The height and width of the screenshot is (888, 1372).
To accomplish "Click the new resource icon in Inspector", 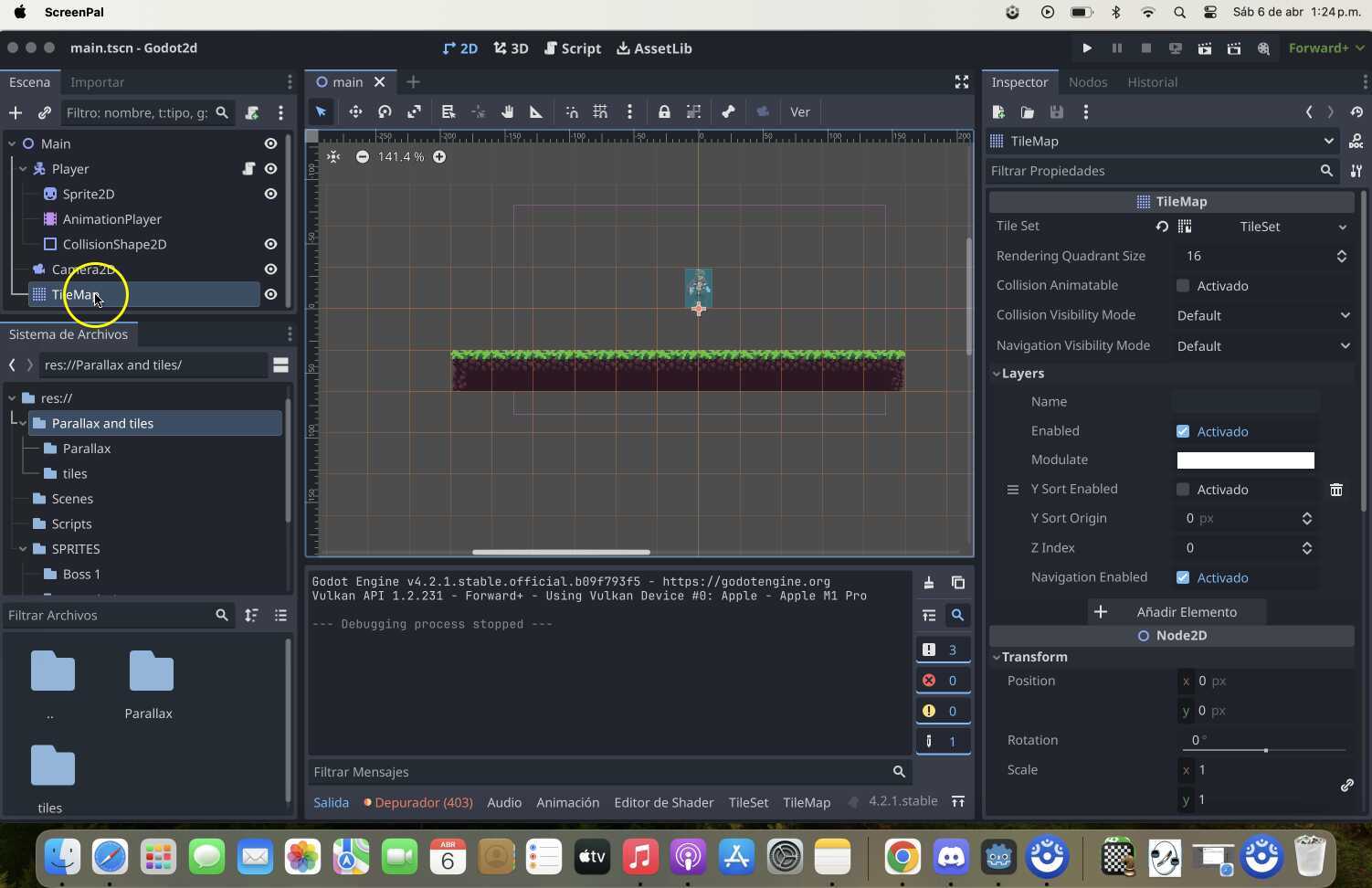I will click(998, 111).
